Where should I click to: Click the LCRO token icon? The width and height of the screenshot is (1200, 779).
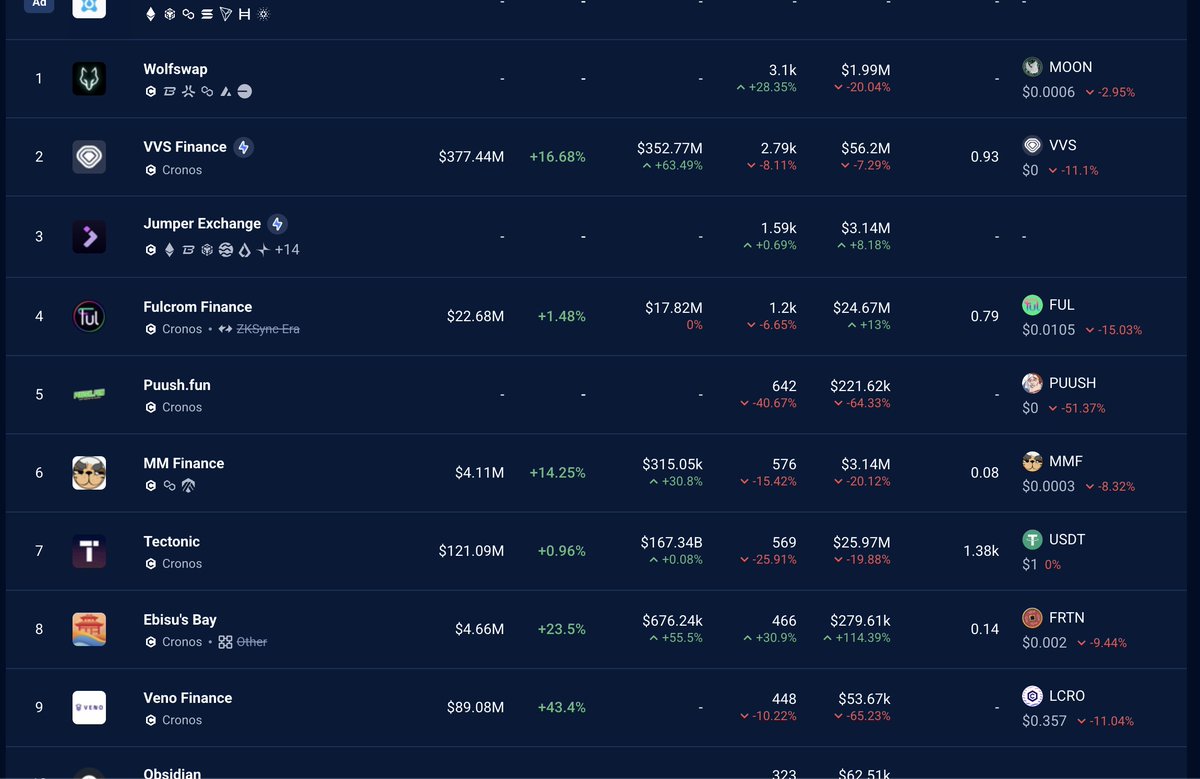pos(1032,695)
